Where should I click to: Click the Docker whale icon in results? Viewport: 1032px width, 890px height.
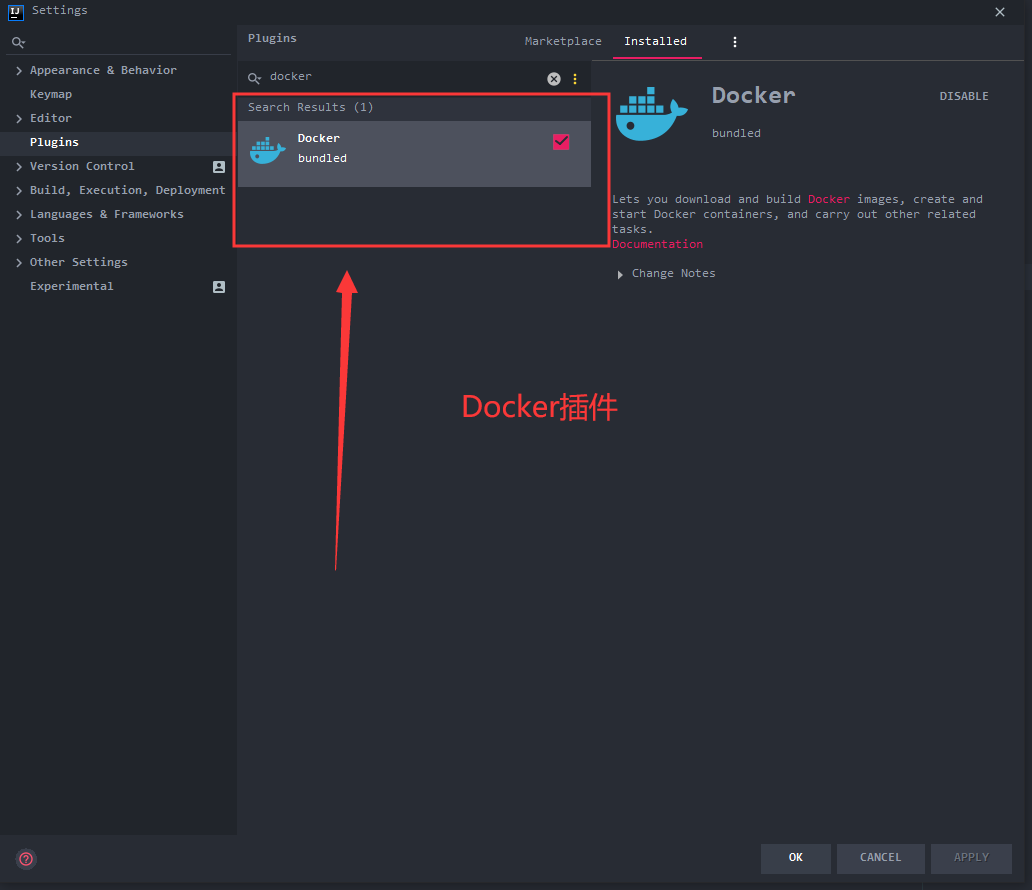coord(267,151)
